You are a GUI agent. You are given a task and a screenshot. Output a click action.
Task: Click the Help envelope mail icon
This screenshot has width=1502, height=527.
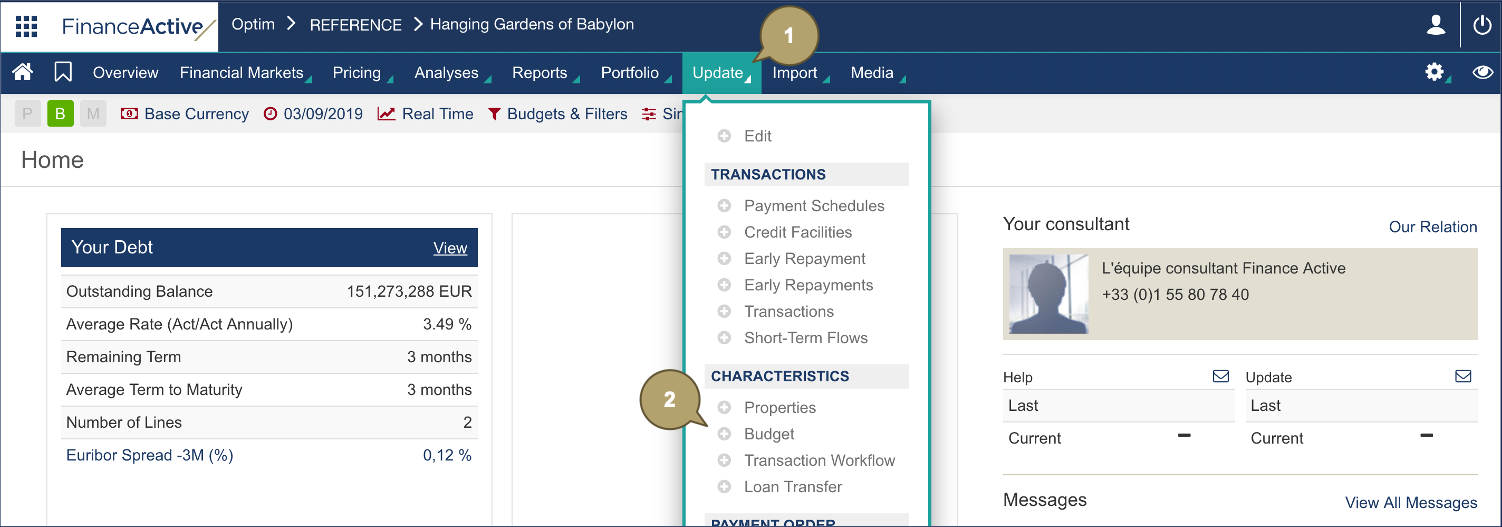1220,376
